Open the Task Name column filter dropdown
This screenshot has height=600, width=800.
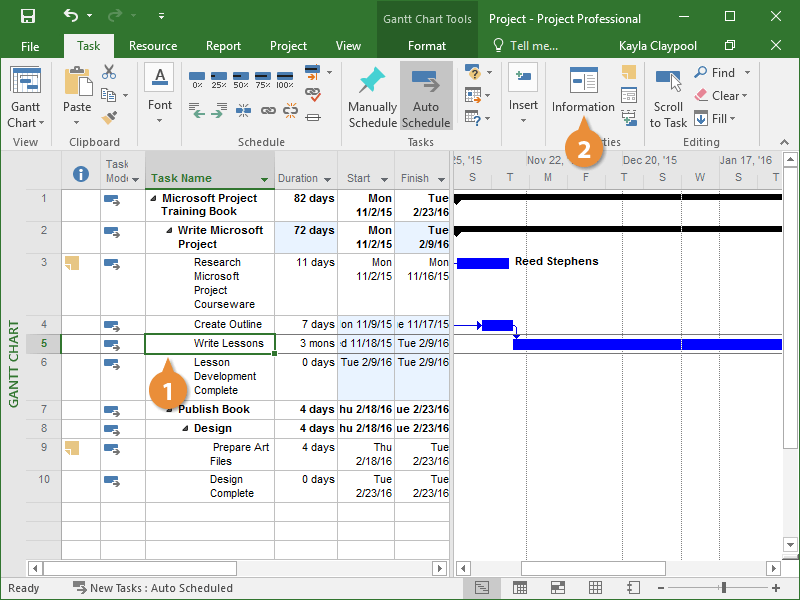(265, 180)
